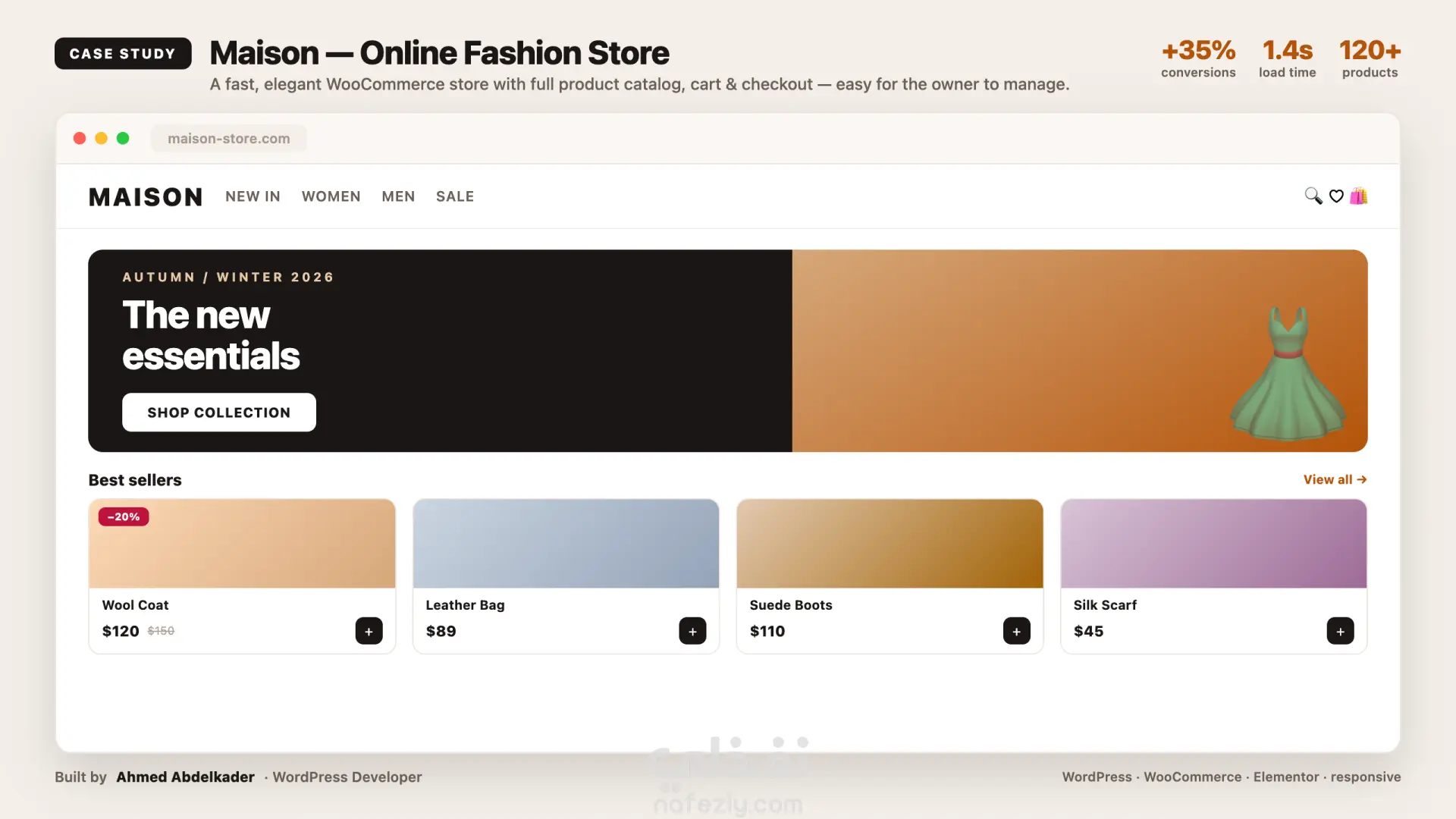
Task: Add Silk Scarf to cart
Action: click(1340, 631)
